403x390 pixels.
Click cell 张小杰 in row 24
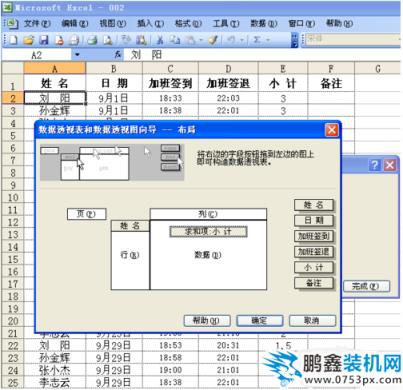(55, 370)
